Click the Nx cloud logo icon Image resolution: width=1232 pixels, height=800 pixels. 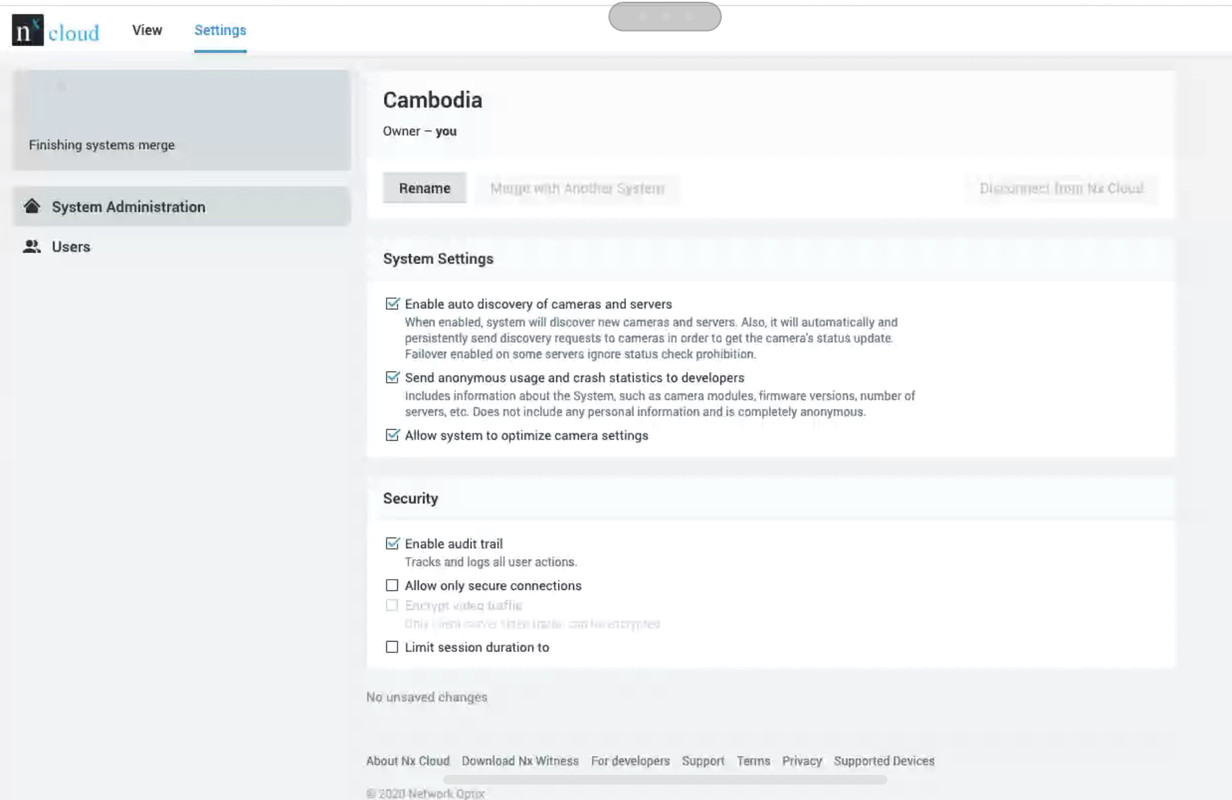[56, 31]
